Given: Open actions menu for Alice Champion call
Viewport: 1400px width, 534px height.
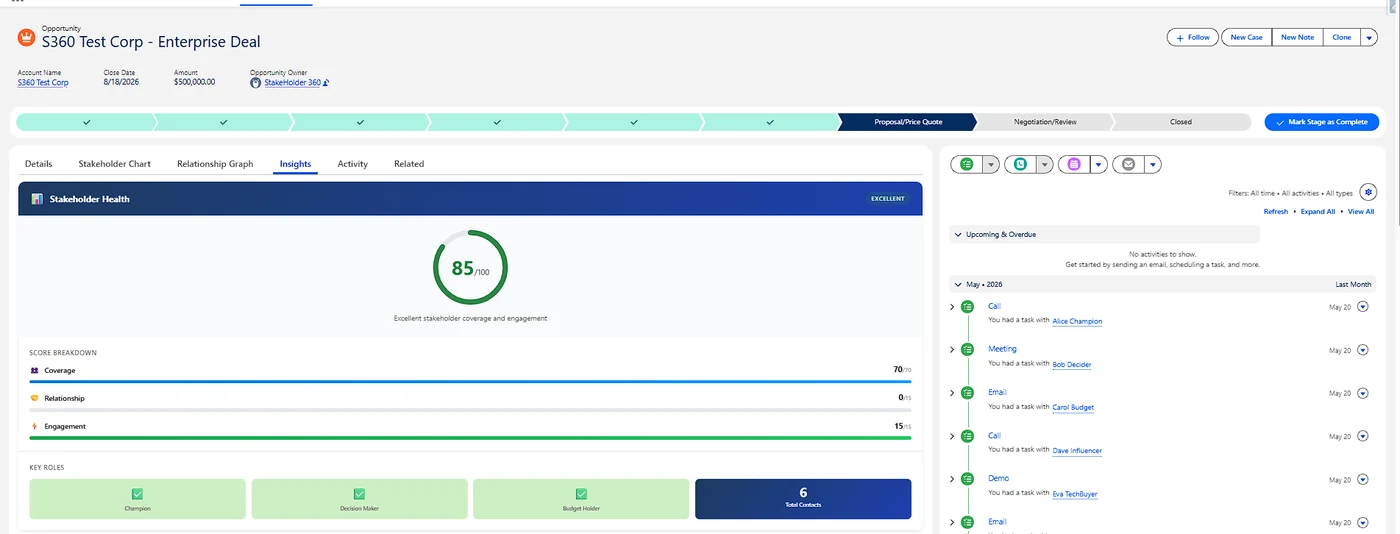Looking at the screenshot, I should [1363, 307].
